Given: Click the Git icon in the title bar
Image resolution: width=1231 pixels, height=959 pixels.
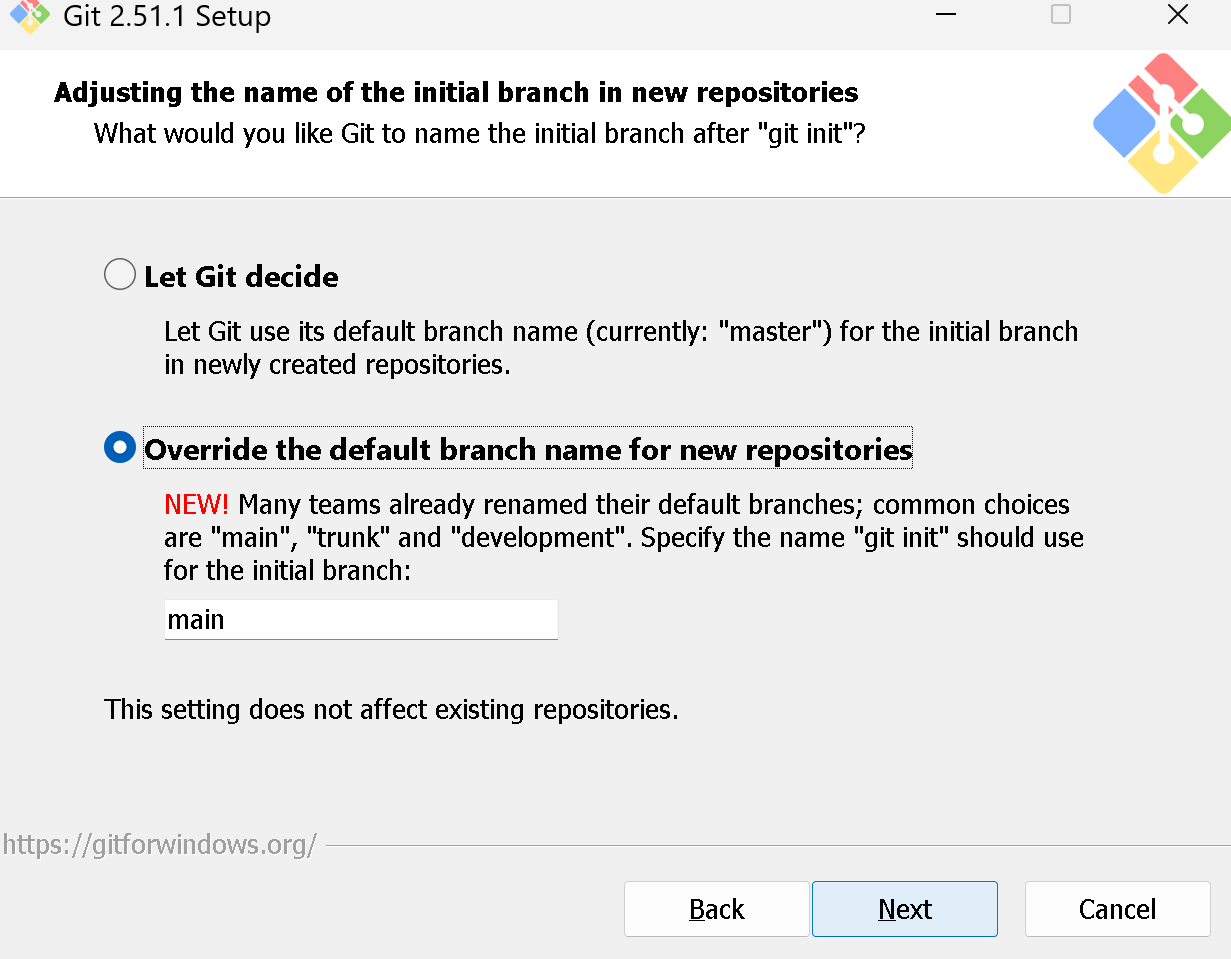Looking at the screenshot, I should 30,15.
